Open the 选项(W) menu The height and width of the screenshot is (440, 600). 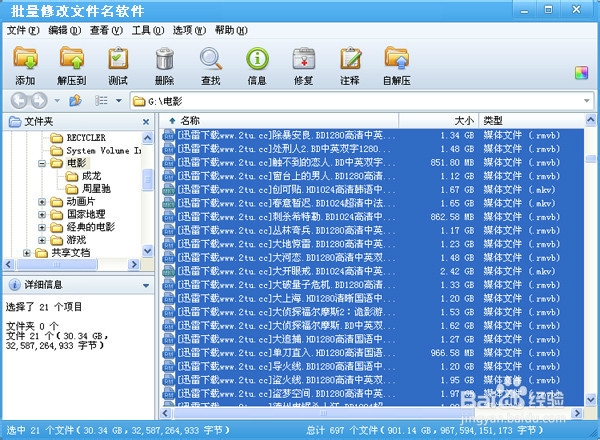189,30
